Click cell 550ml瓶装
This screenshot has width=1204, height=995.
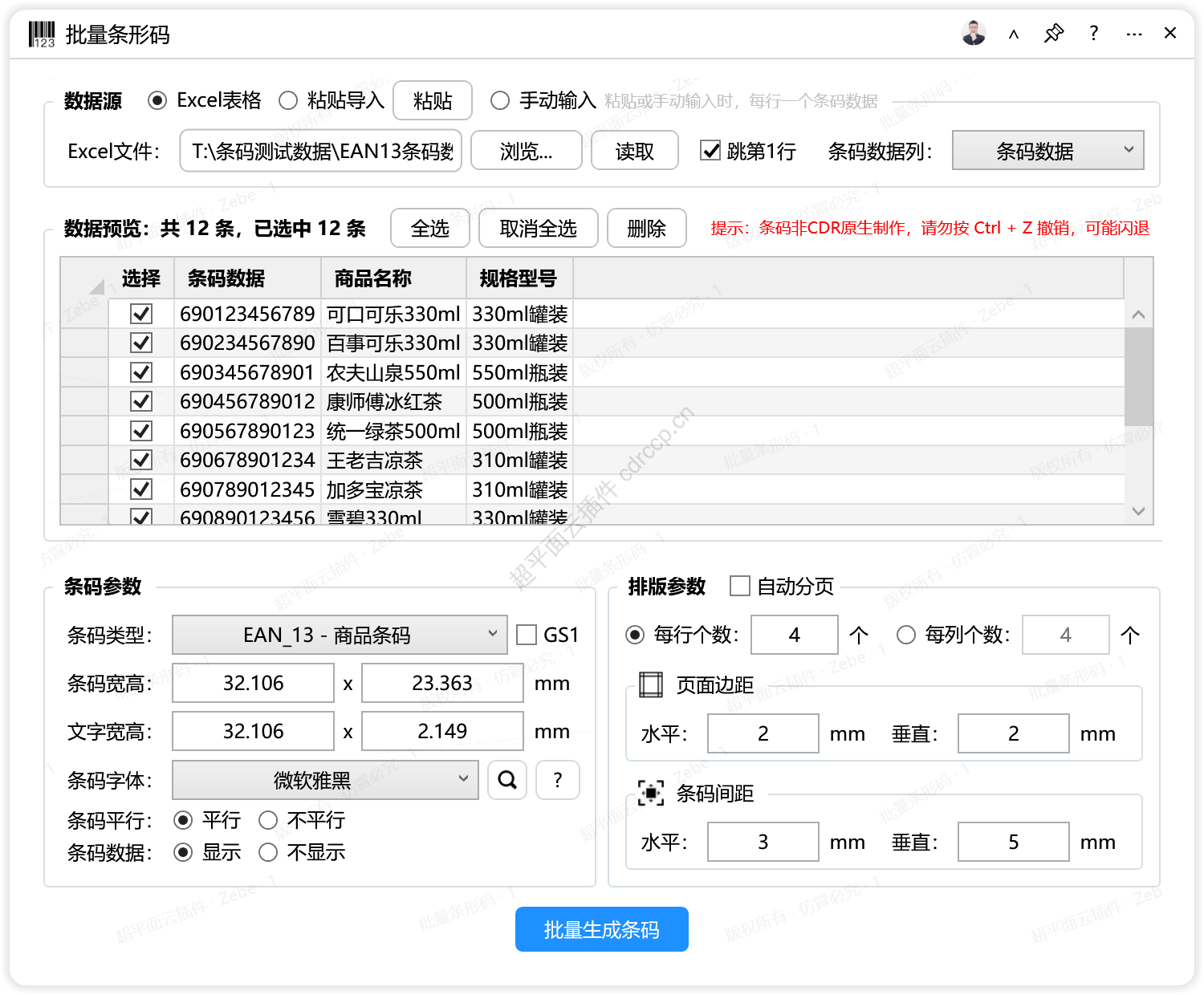[520, 372]
